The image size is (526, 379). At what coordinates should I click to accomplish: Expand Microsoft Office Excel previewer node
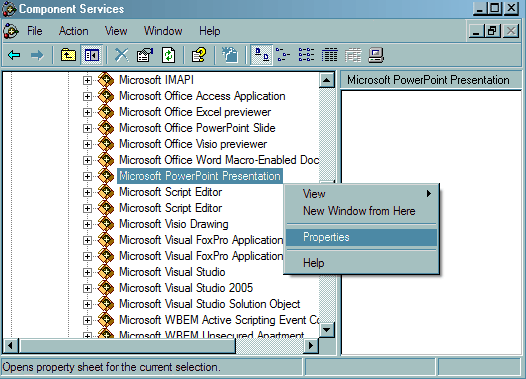pyautogui.click(x=87, y=112)
